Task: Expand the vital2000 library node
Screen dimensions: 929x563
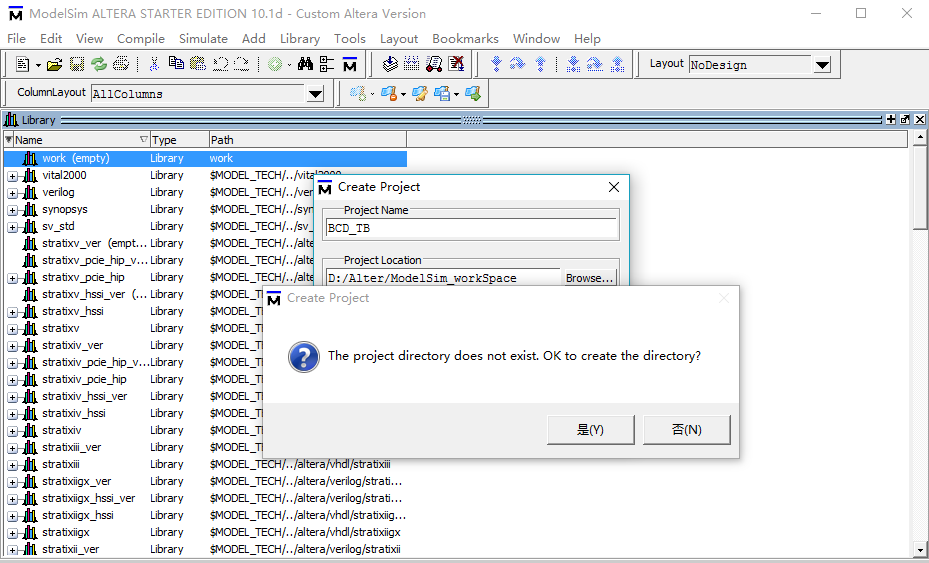Action: pos(12,176)
